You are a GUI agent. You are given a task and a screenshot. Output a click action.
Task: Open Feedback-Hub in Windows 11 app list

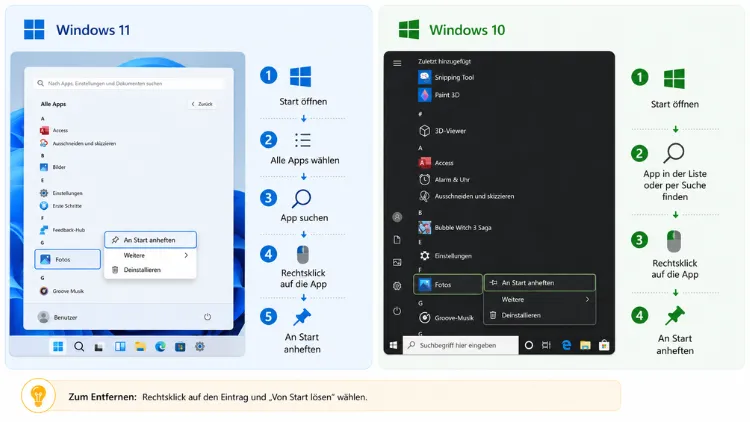pos(62,230)
